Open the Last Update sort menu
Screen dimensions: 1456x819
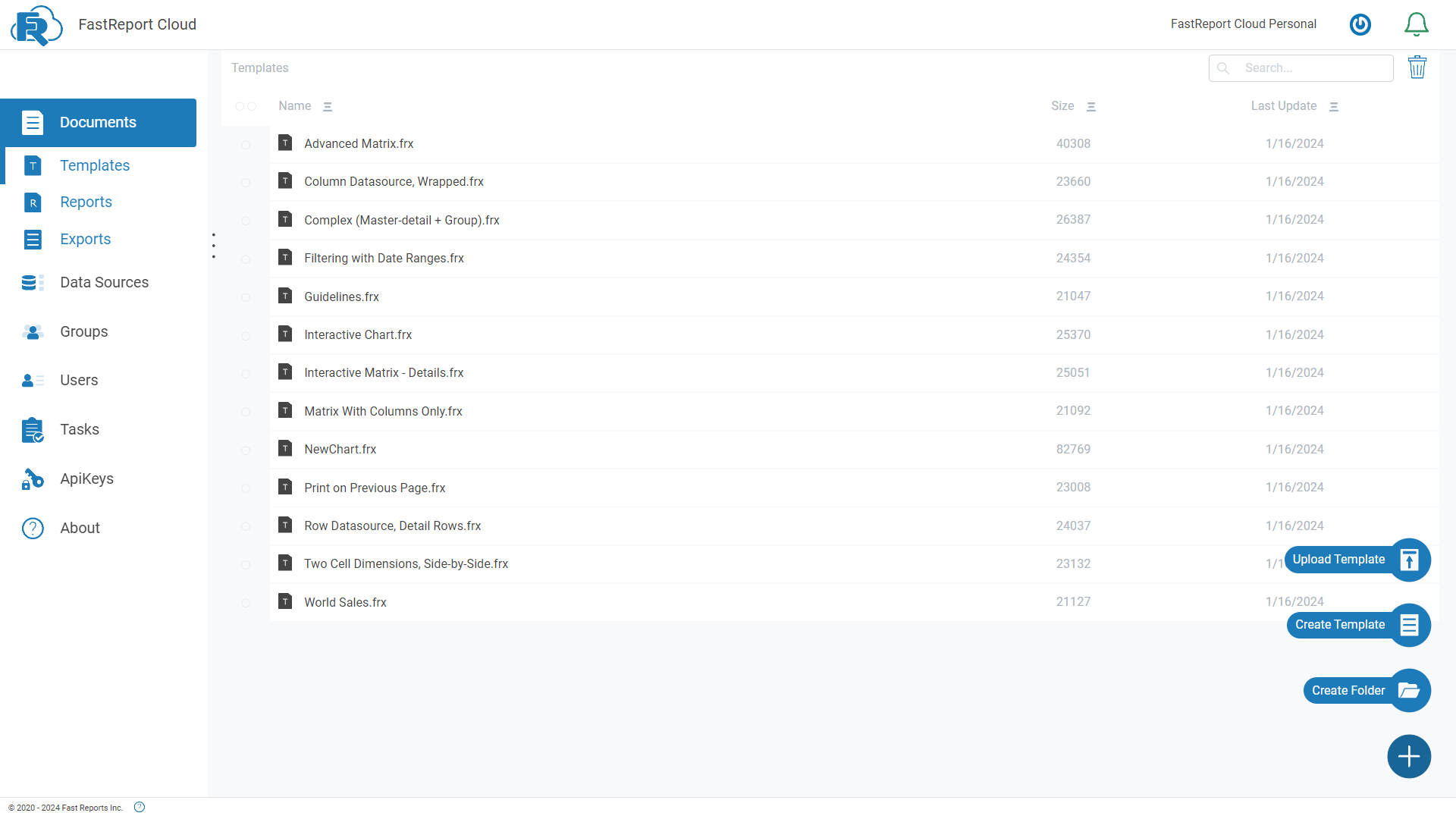tap(1334, 107)
